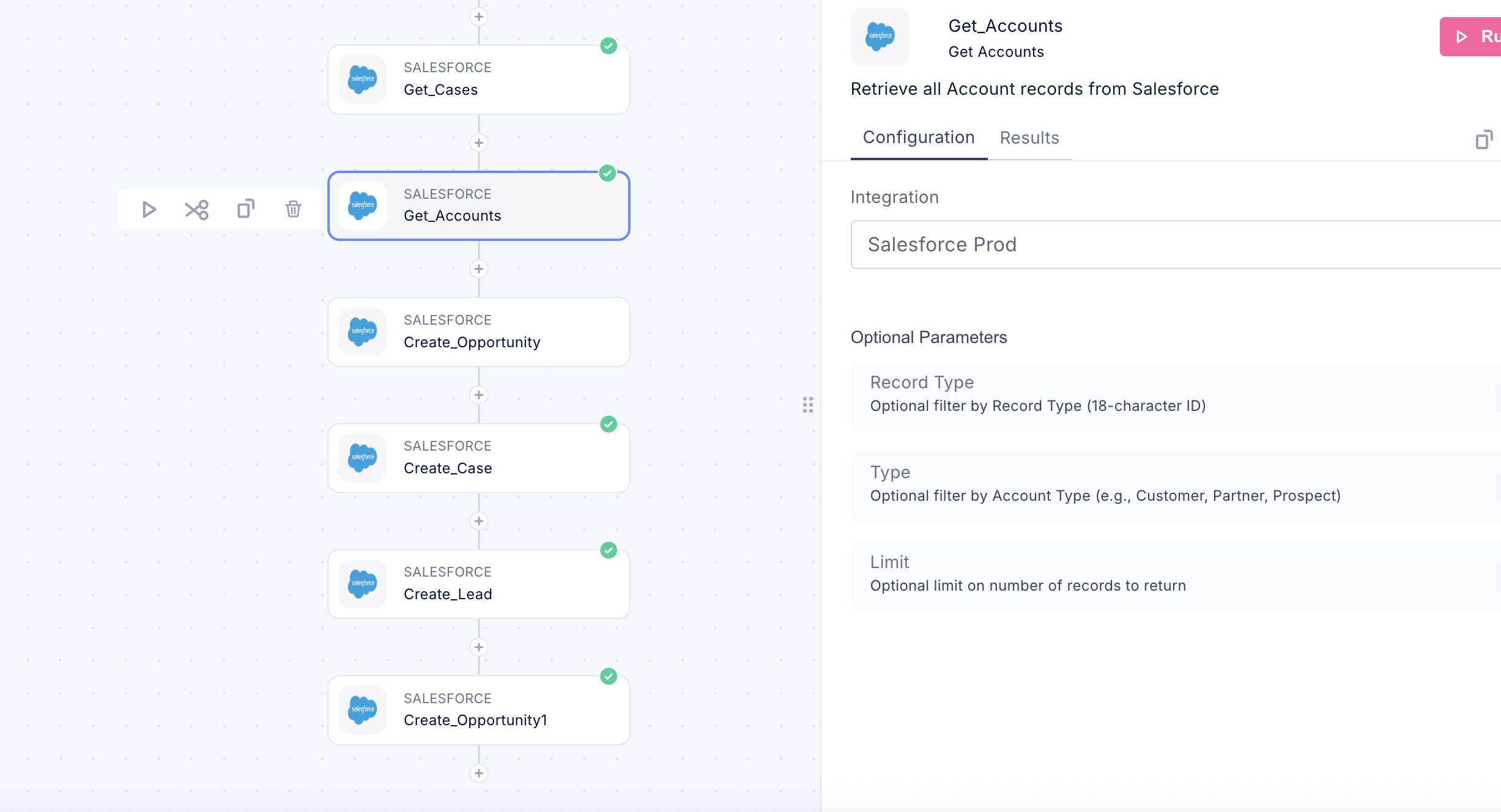This screenshot has width=1501, height=812.
Task: Click plus connector below Get_Cases node
Action: (479, 143)
